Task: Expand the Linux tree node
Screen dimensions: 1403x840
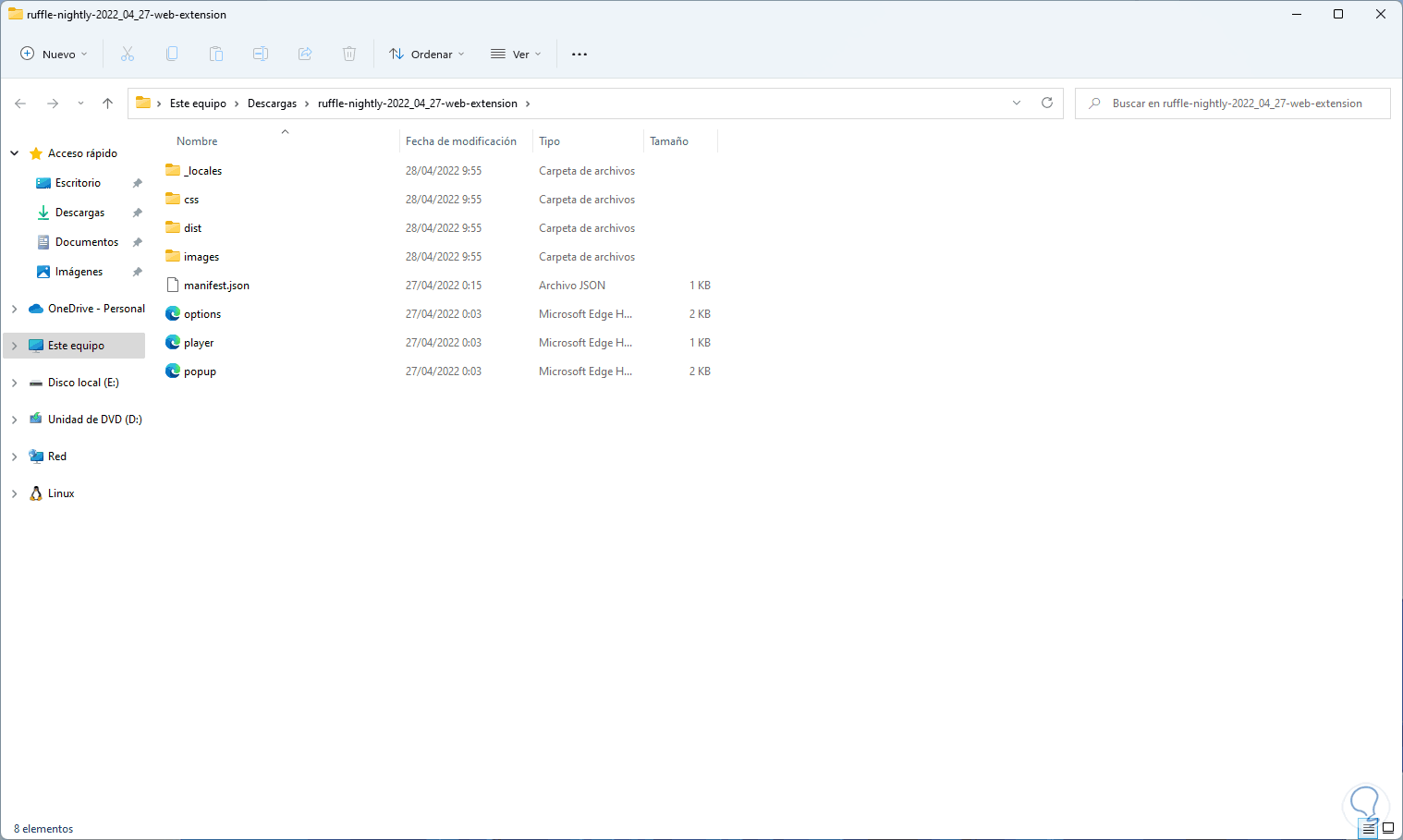Action: [15, 493]
